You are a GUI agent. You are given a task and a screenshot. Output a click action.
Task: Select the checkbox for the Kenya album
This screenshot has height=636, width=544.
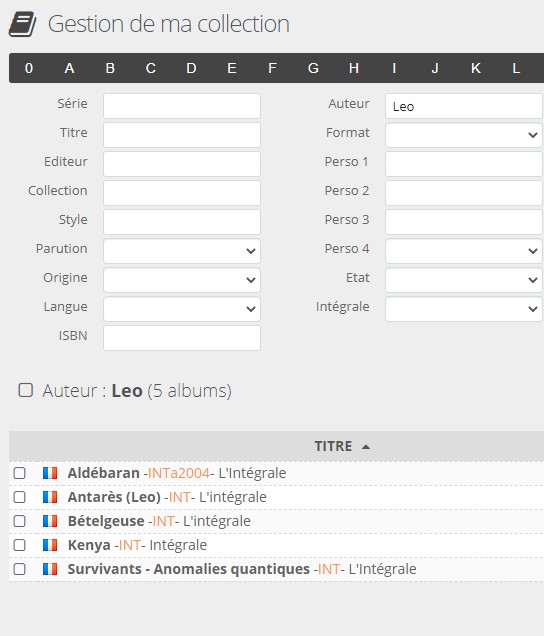coord(19,545)
